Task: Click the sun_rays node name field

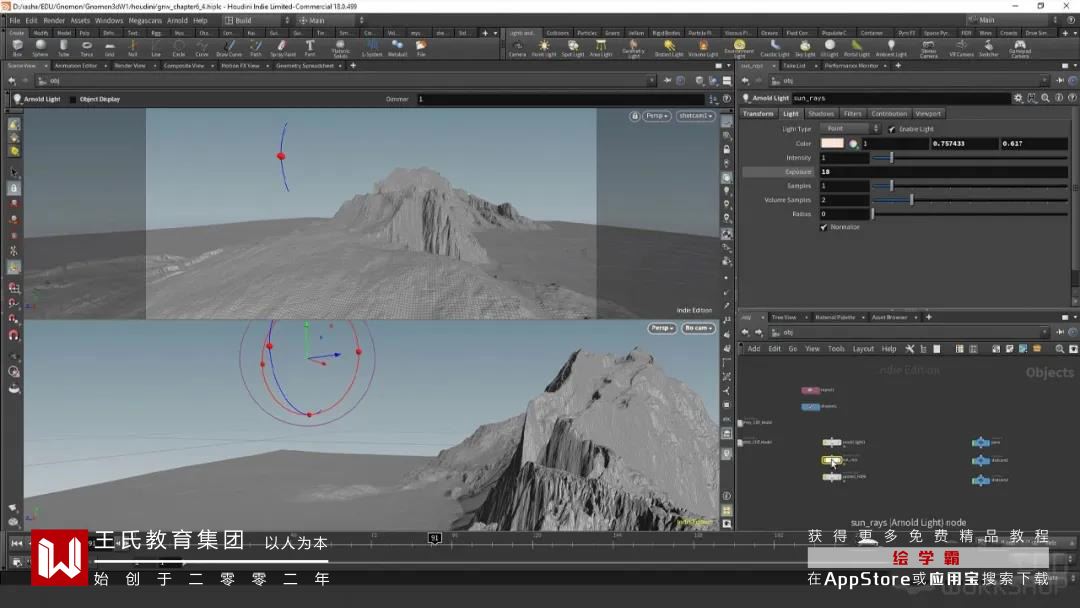Action: [900, 98]
